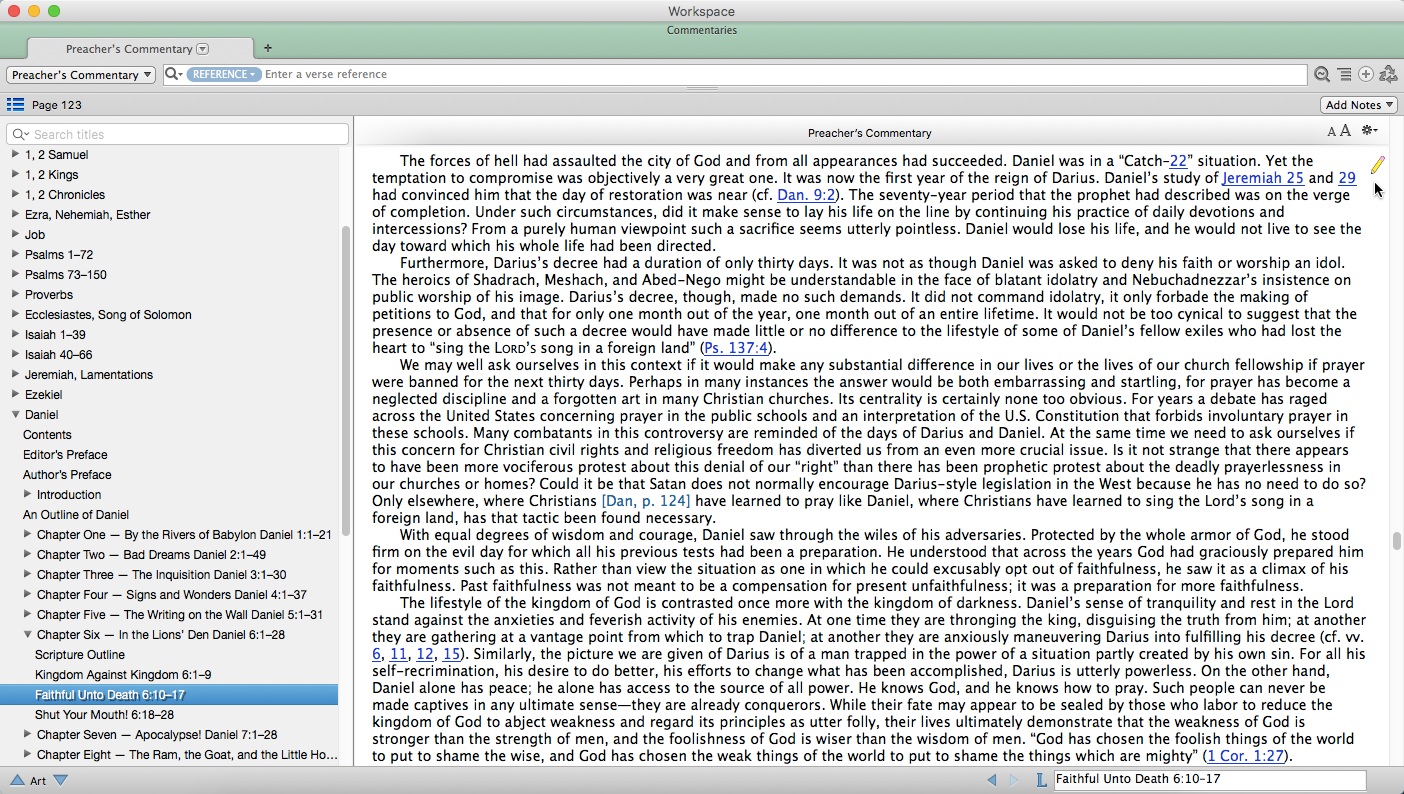
Task: Open the Dan. 9:2 verse link
Action: pos(807,195)
